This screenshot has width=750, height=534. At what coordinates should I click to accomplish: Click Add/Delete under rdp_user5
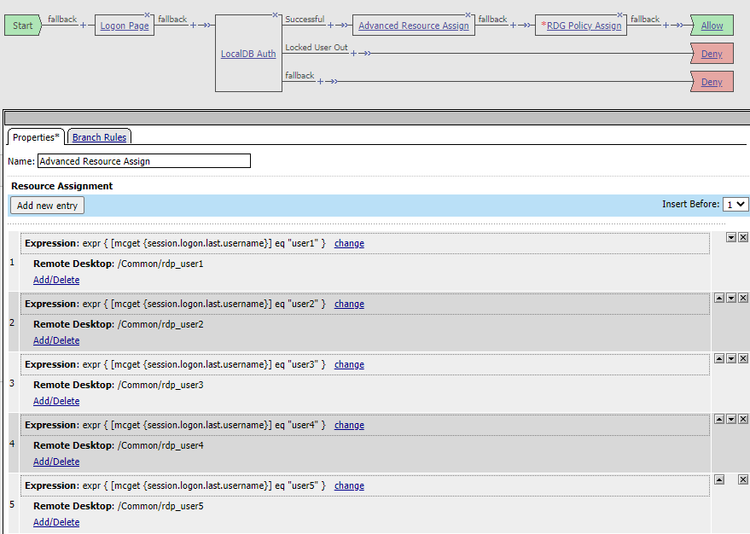(56, 522)
